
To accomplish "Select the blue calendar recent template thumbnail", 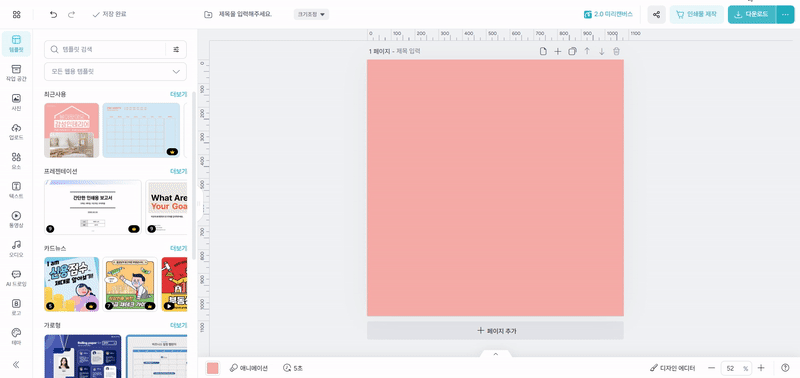I will [x=141, y=130].
